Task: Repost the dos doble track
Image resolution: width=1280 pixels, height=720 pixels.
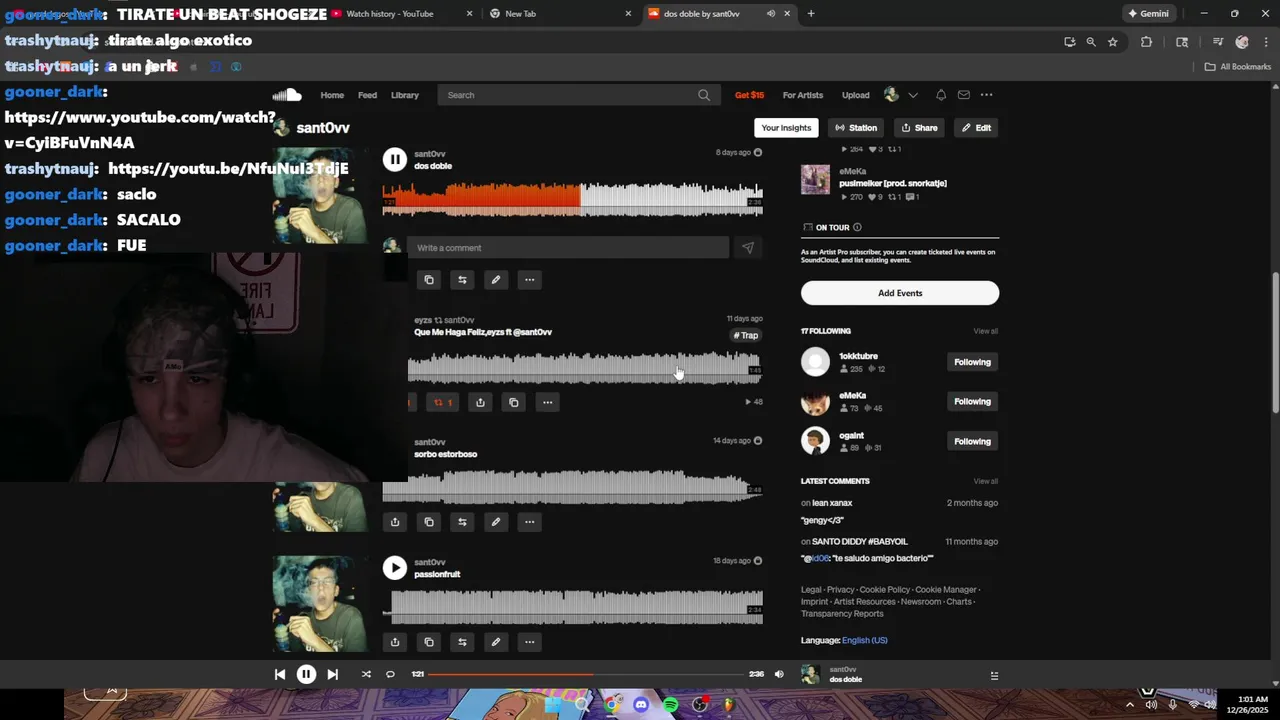Action: (x=462, y=280)
